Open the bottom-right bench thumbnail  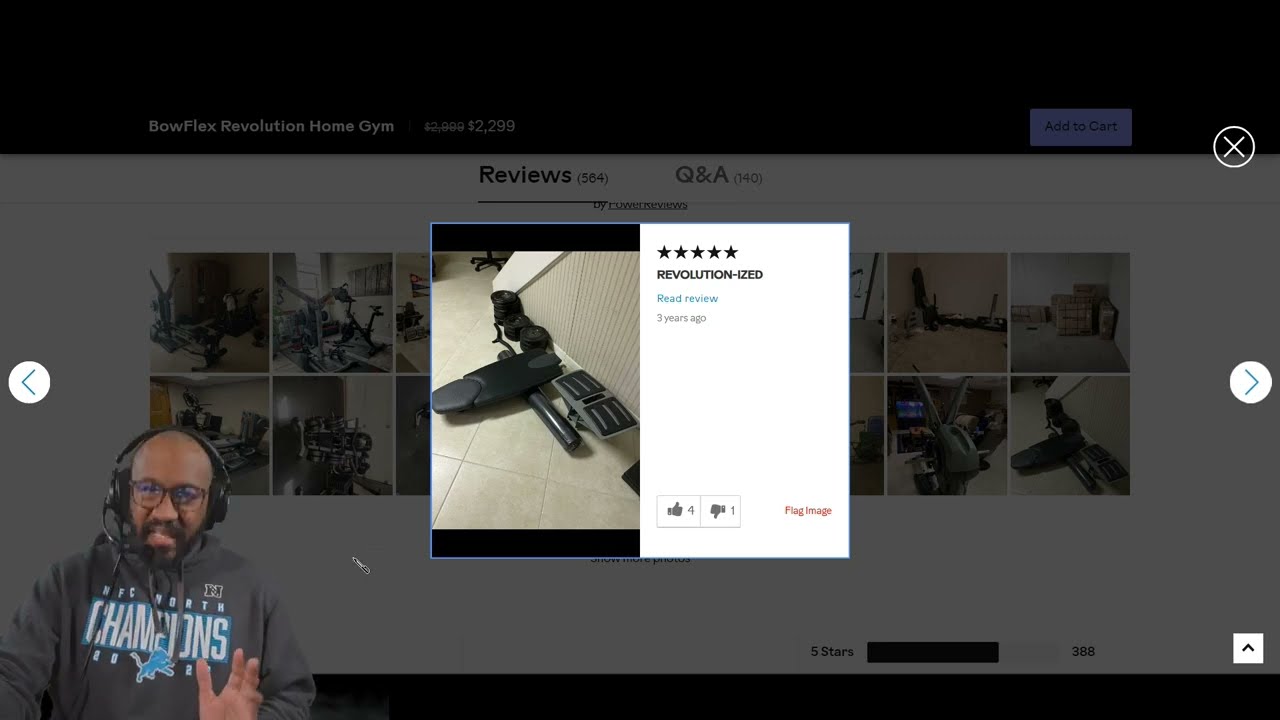click(1070, 435)
